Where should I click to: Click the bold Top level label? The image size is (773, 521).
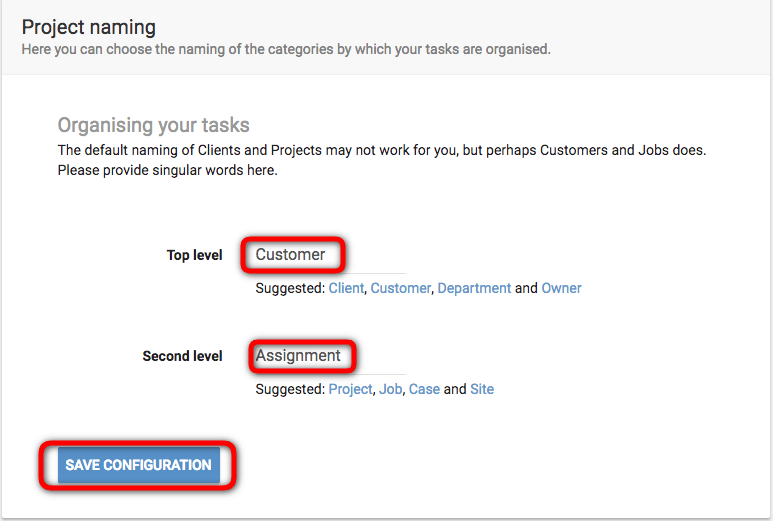194,255
